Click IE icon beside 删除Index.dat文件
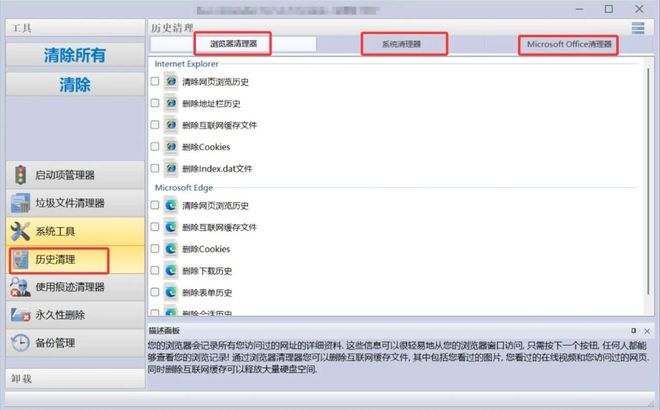Image resolution: width=660 pixels, height=410 pixels. tap(170, 168)
